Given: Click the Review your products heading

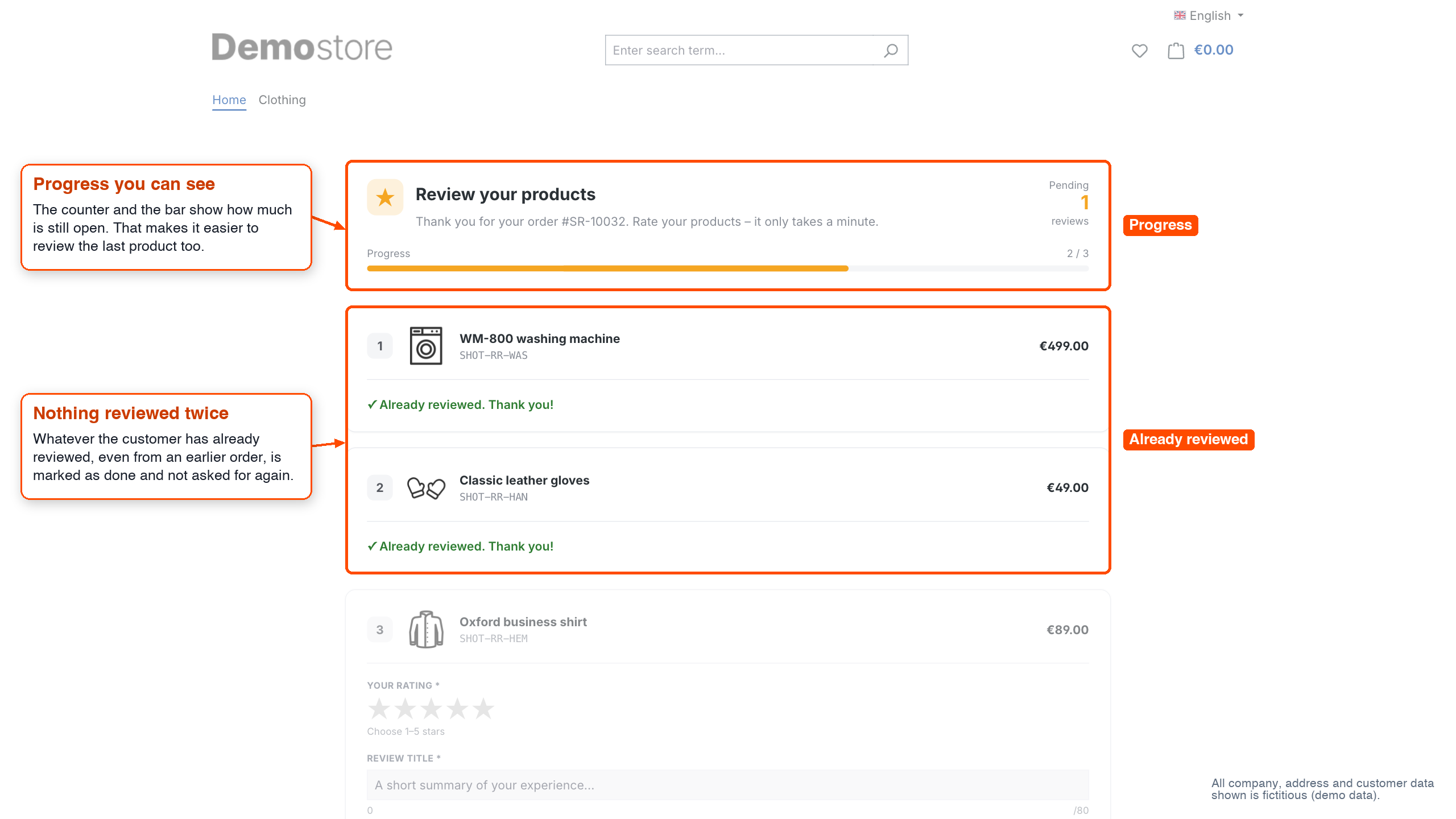Looking at the screenshot, I should click(506, 195).
